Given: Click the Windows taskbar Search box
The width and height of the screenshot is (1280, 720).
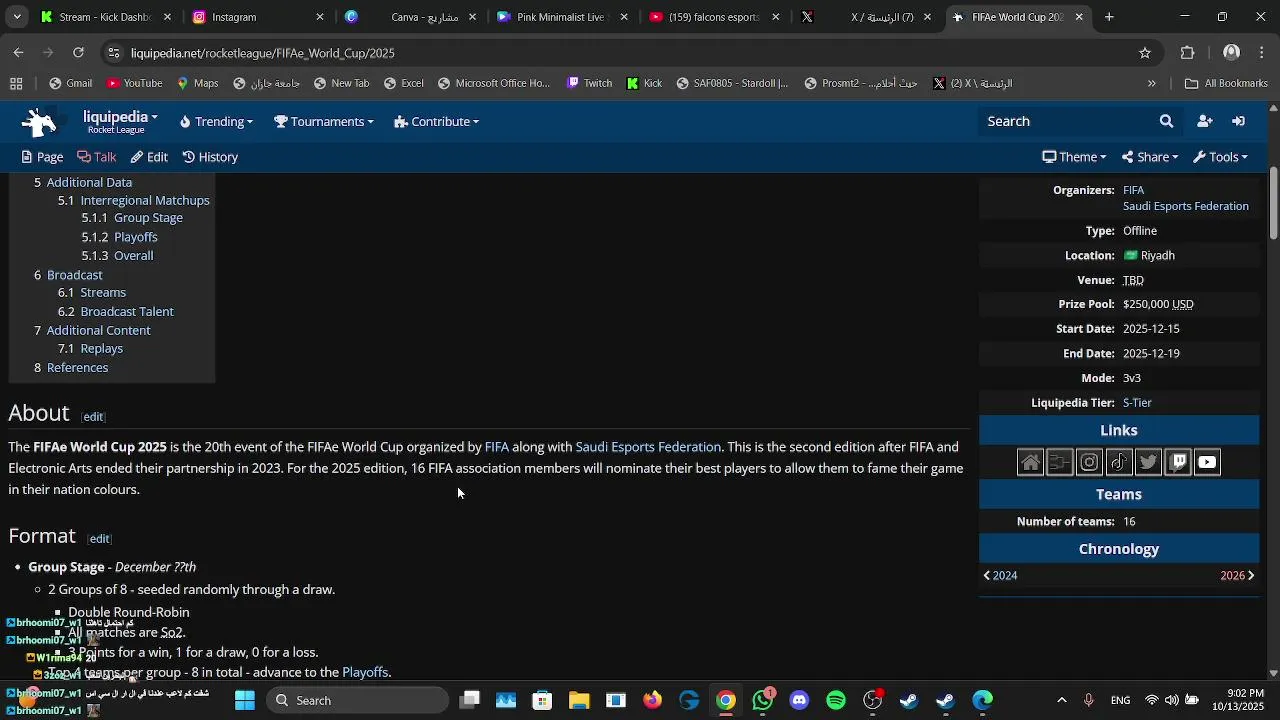Looking at the screenshot, I should [x=358, y=700].
